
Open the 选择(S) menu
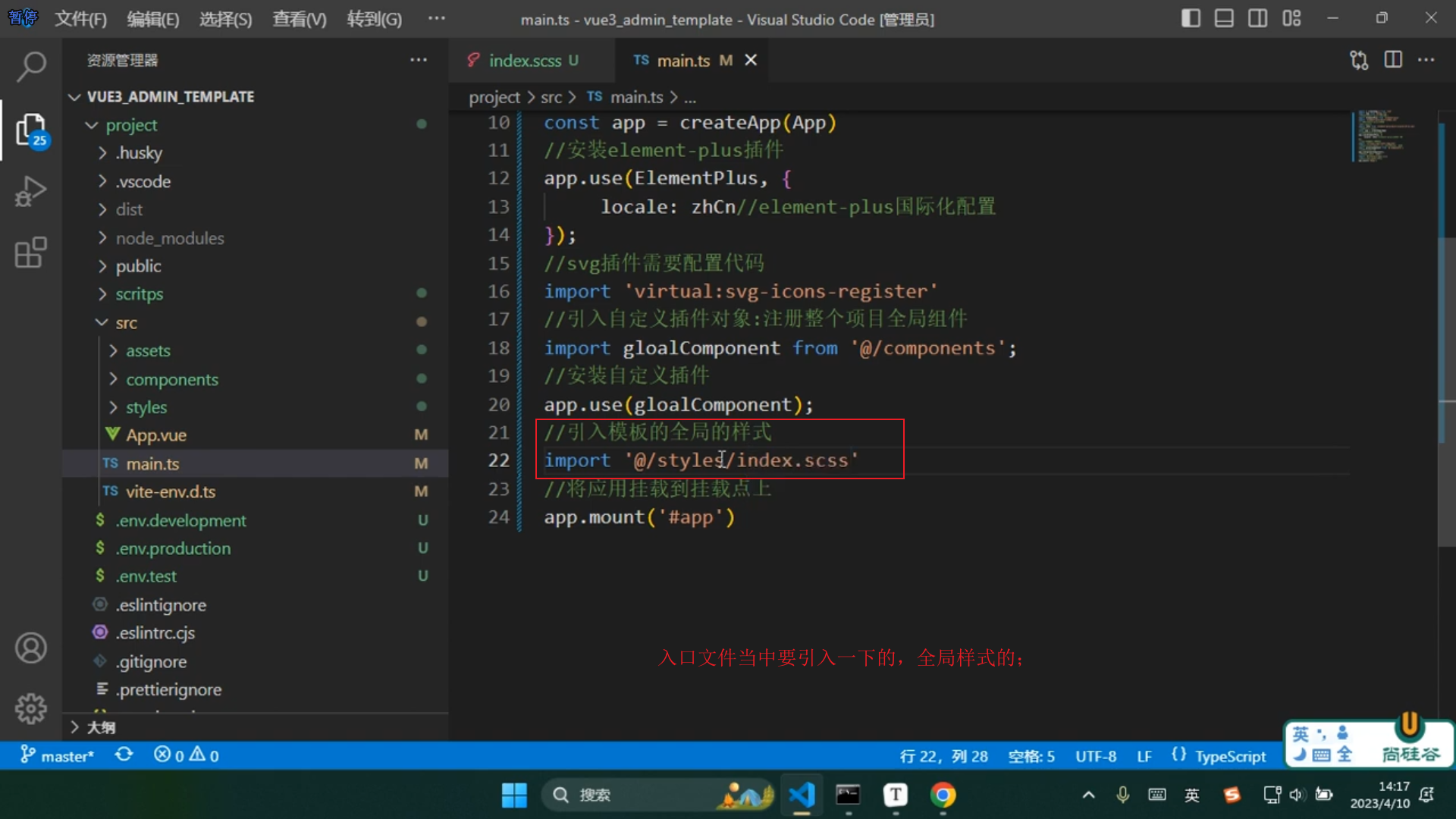click(x=225, y=19)
